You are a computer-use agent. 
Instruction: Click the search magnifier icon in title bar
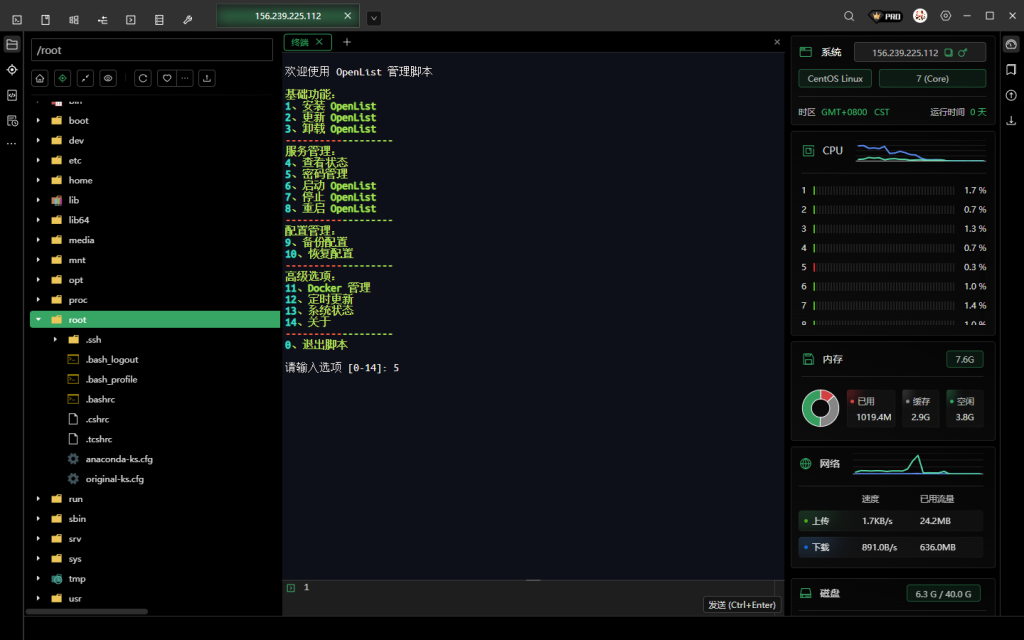click(x=849, y=16)
